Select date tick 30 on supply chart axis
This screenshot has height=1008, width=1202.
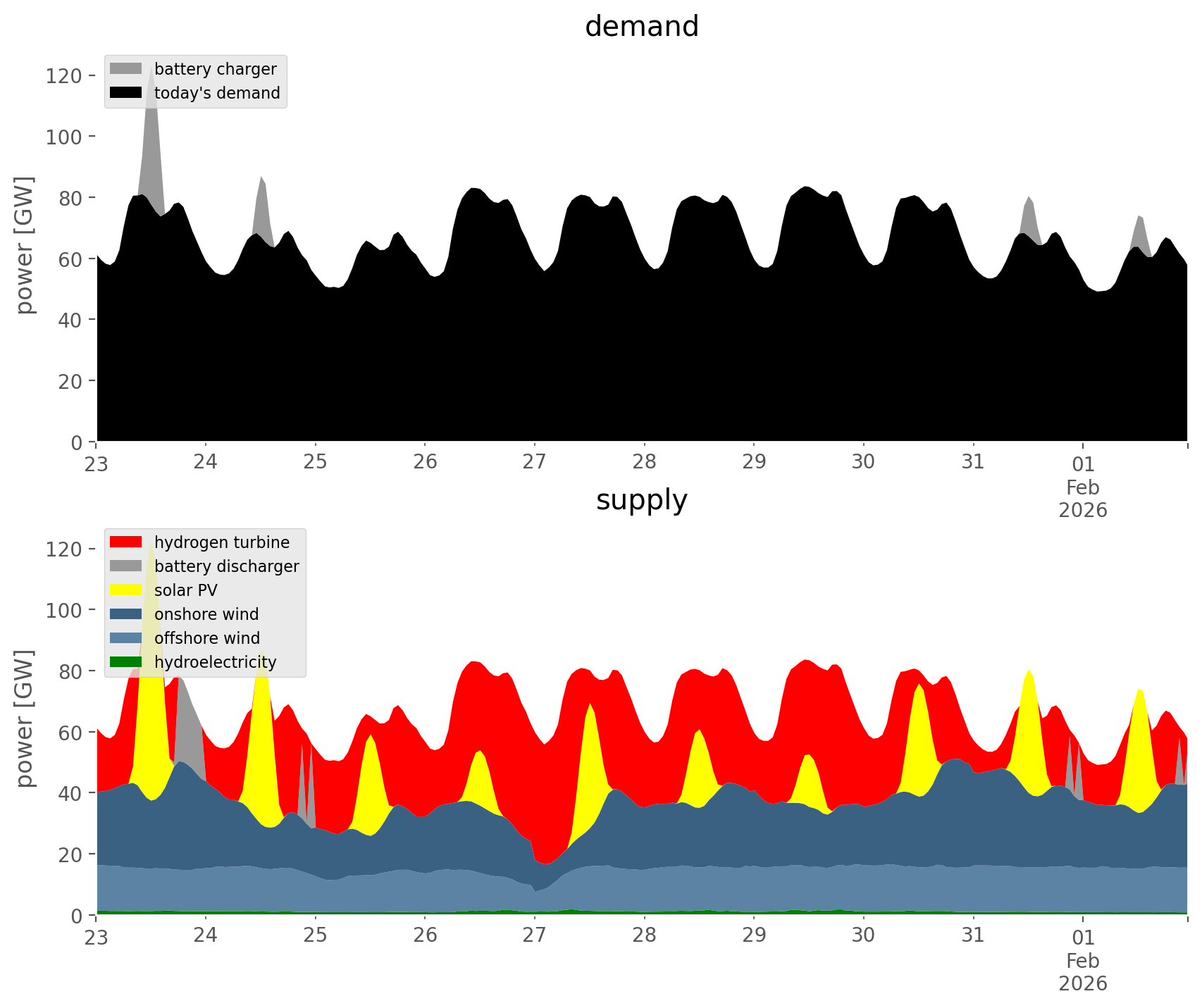coord(863,935)
